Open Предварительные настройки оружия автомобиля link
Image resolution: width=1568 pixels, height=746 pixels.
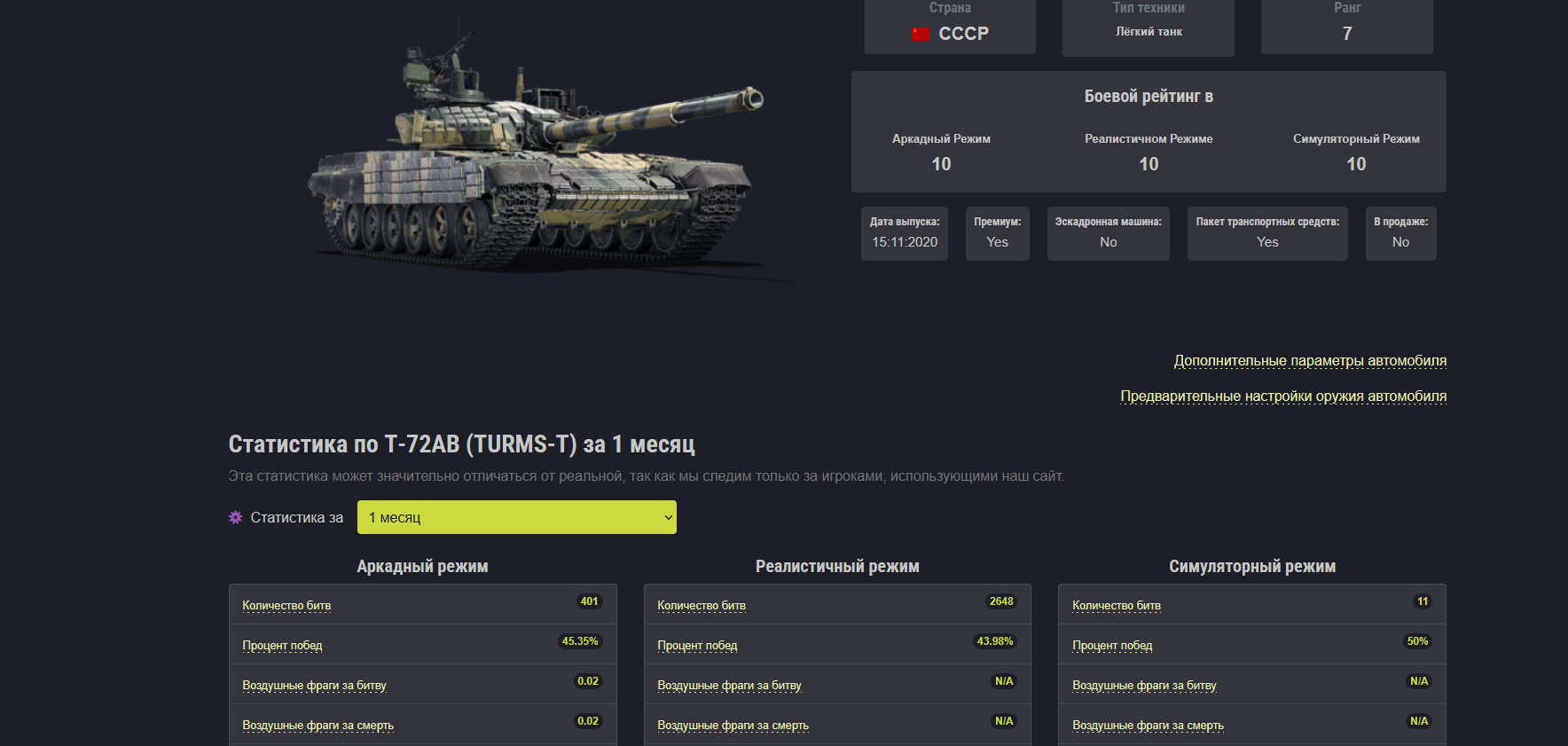[x=1283, y=397]
